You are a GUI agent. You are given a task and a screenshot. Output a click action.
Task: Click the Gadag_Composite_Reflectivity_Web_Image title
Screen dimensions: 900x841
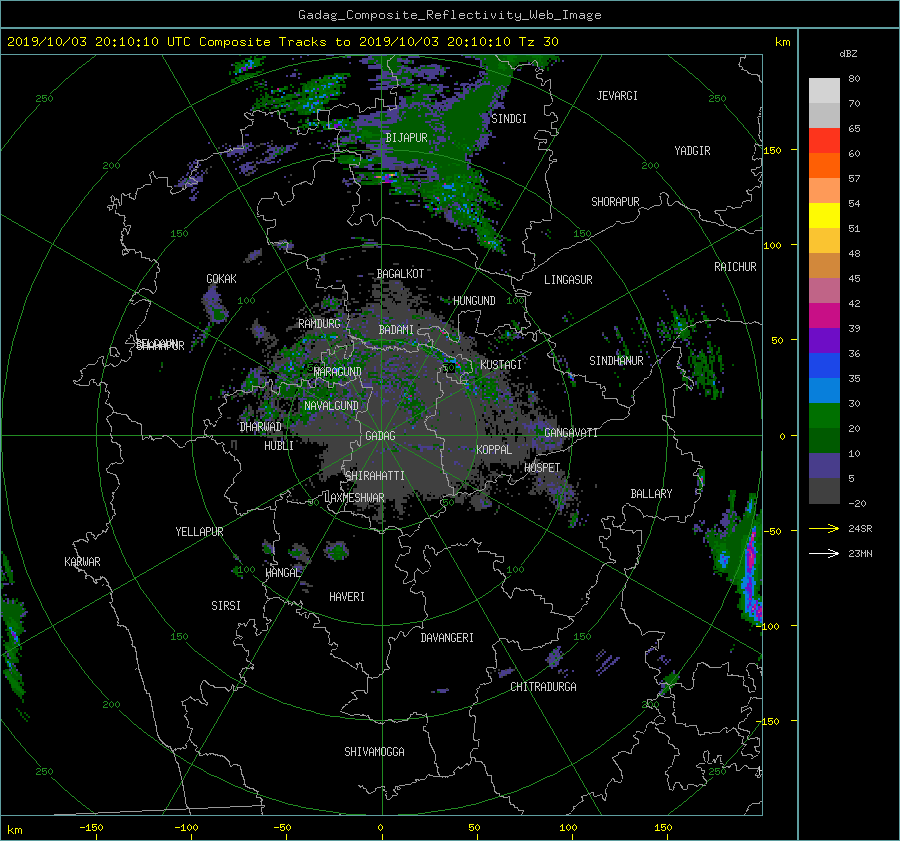point(449,15)
